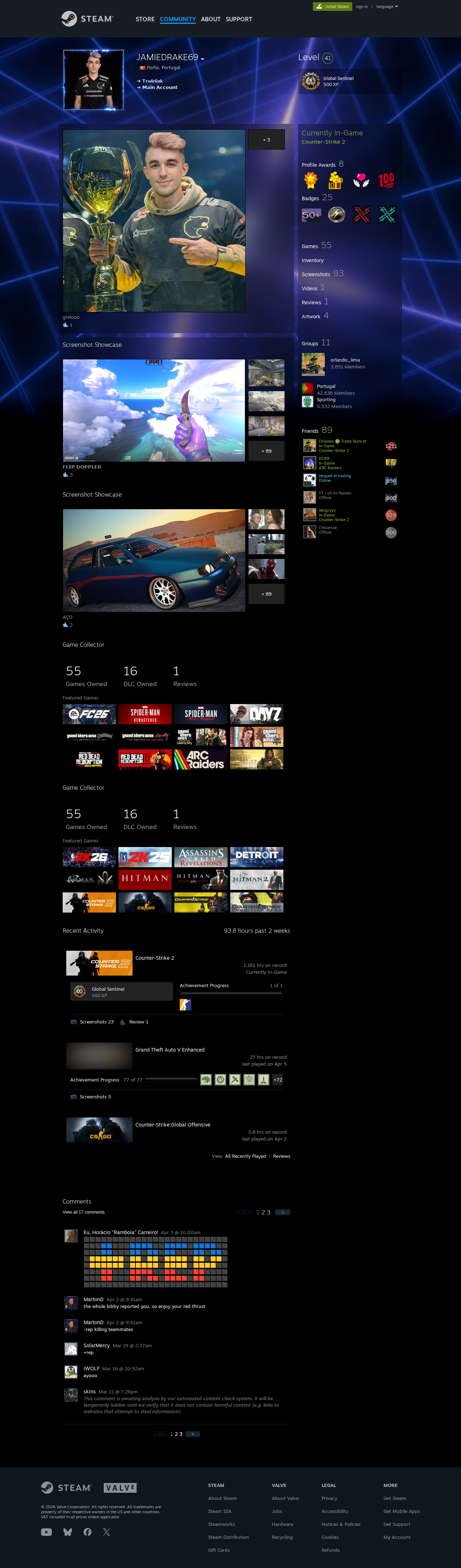The height and width of the screenshot is (1568, 461).
Task: Open the X social icon in footer
Action: coord(107,1532)
